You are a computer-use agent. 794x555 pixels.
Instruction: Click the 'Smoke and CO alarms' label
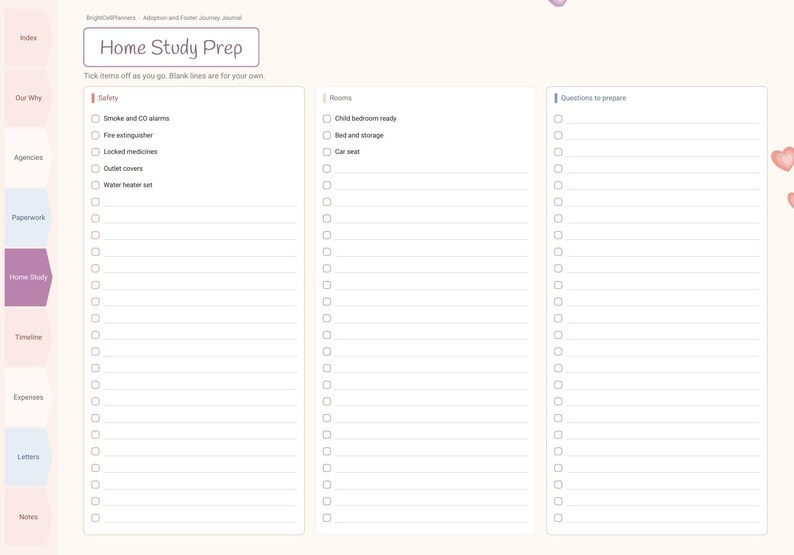[x=136, y=118]
